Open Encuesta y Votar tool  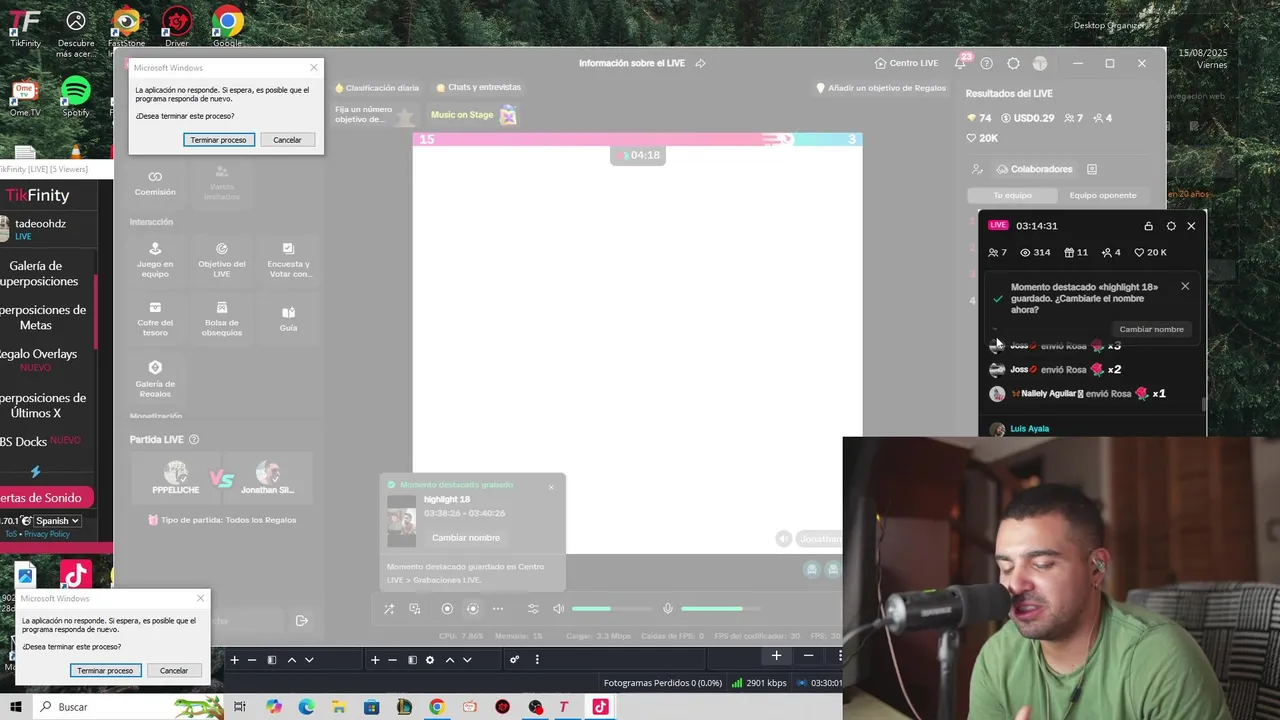click(x=288, y=259)
